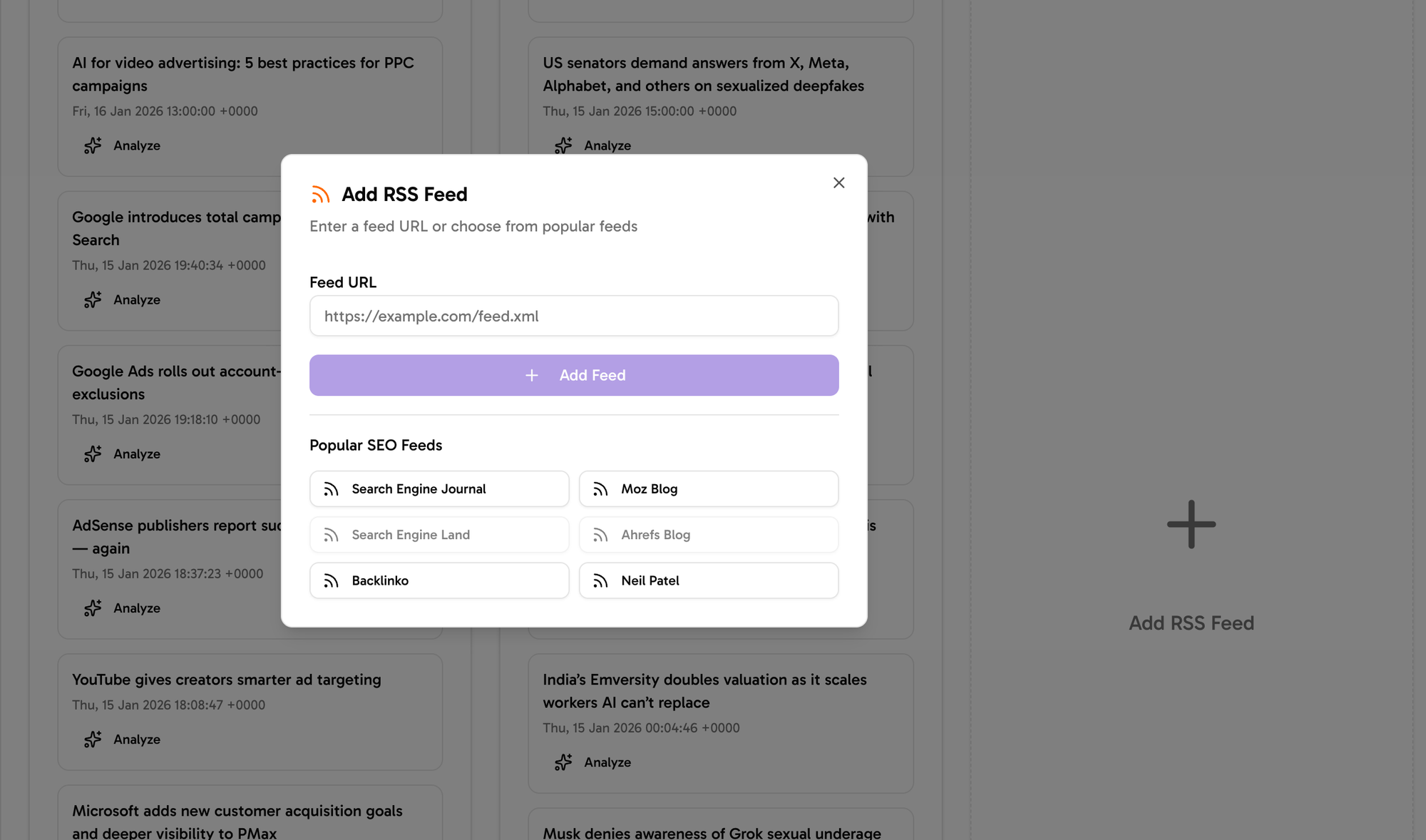
Task: Select the Moz Blog popular feed
Action: [708, 488]
